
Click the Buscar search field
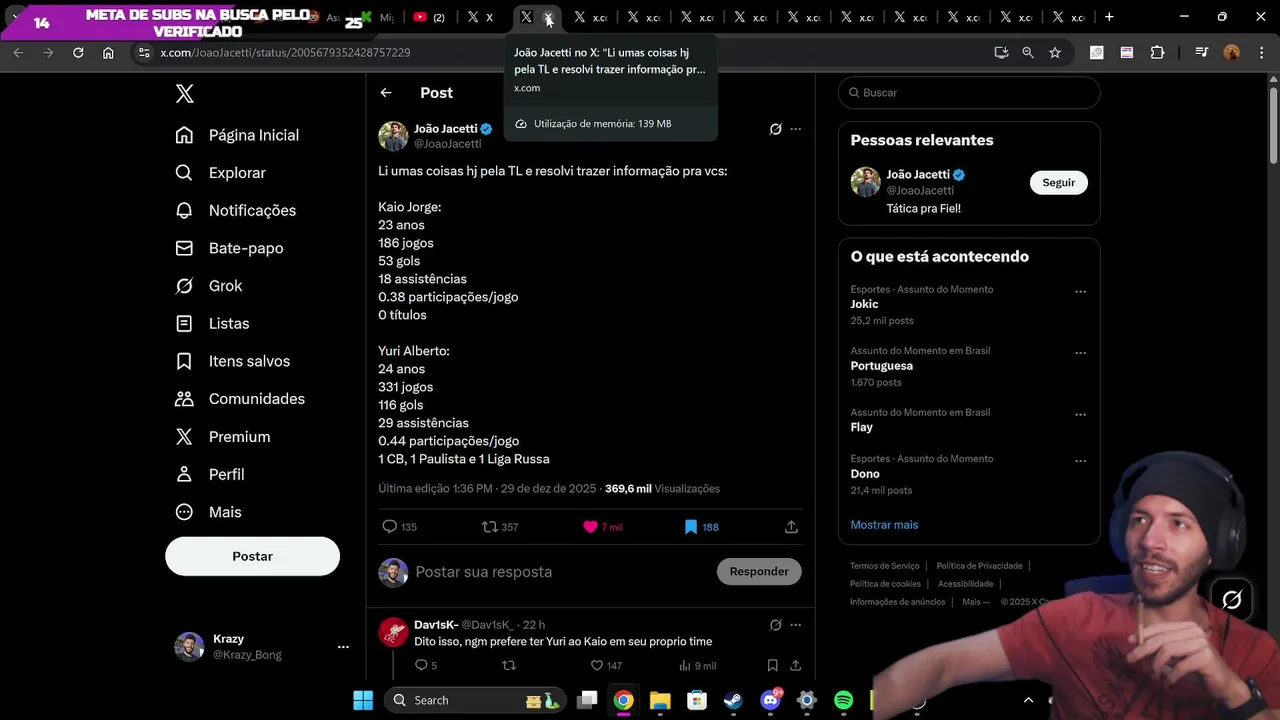coord(969,93)
